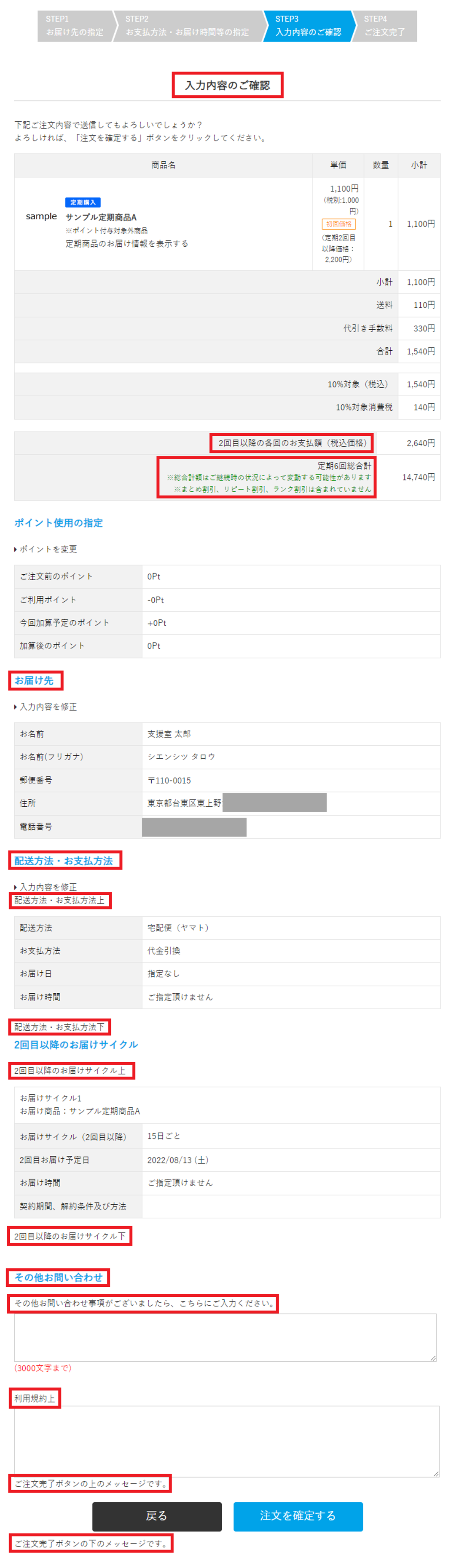Go to STEP2 お支払方法・お届け時間等の指定
Screen dimensions: 459x1568
click(187, 26)
